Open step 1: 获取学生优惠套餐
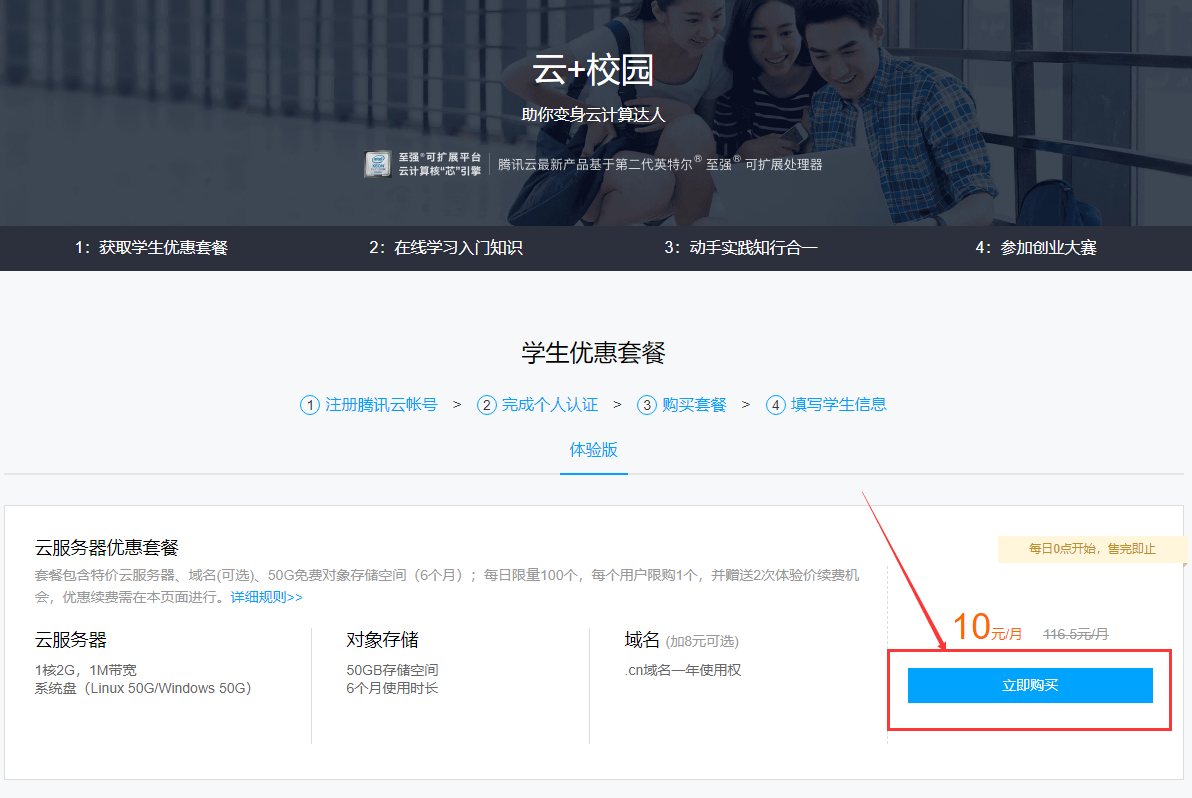Viewport: 1192px width, 798px height. [151, 248]
